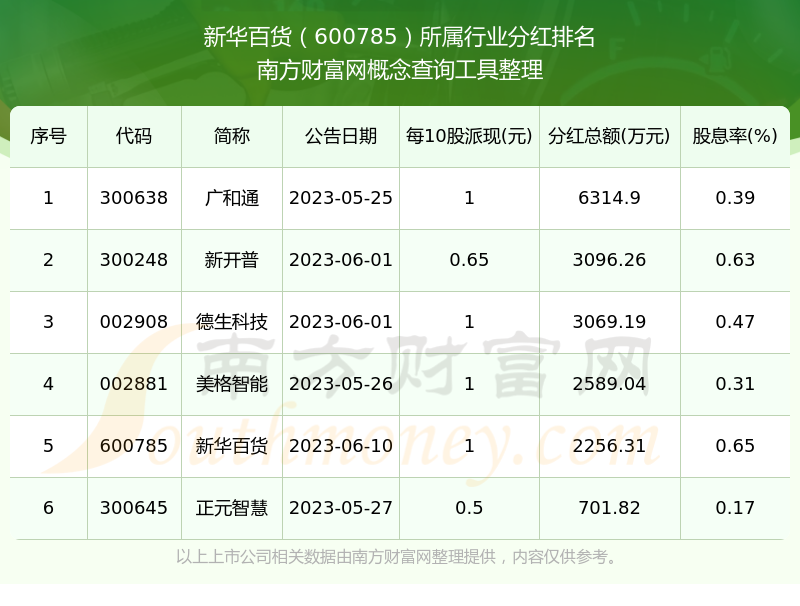Click the total dividend 3096.26
The image size is (800, 606).
point(609,260)
